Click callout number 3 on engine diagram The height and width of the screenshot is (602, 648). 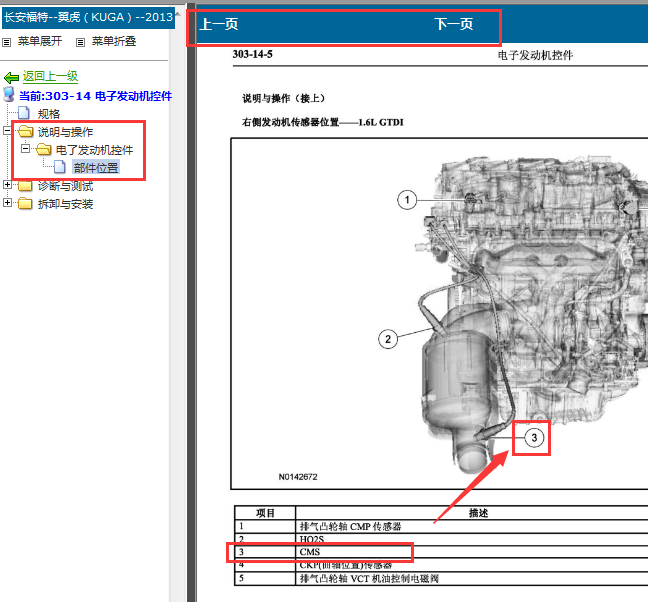click(x=534, y=438)
